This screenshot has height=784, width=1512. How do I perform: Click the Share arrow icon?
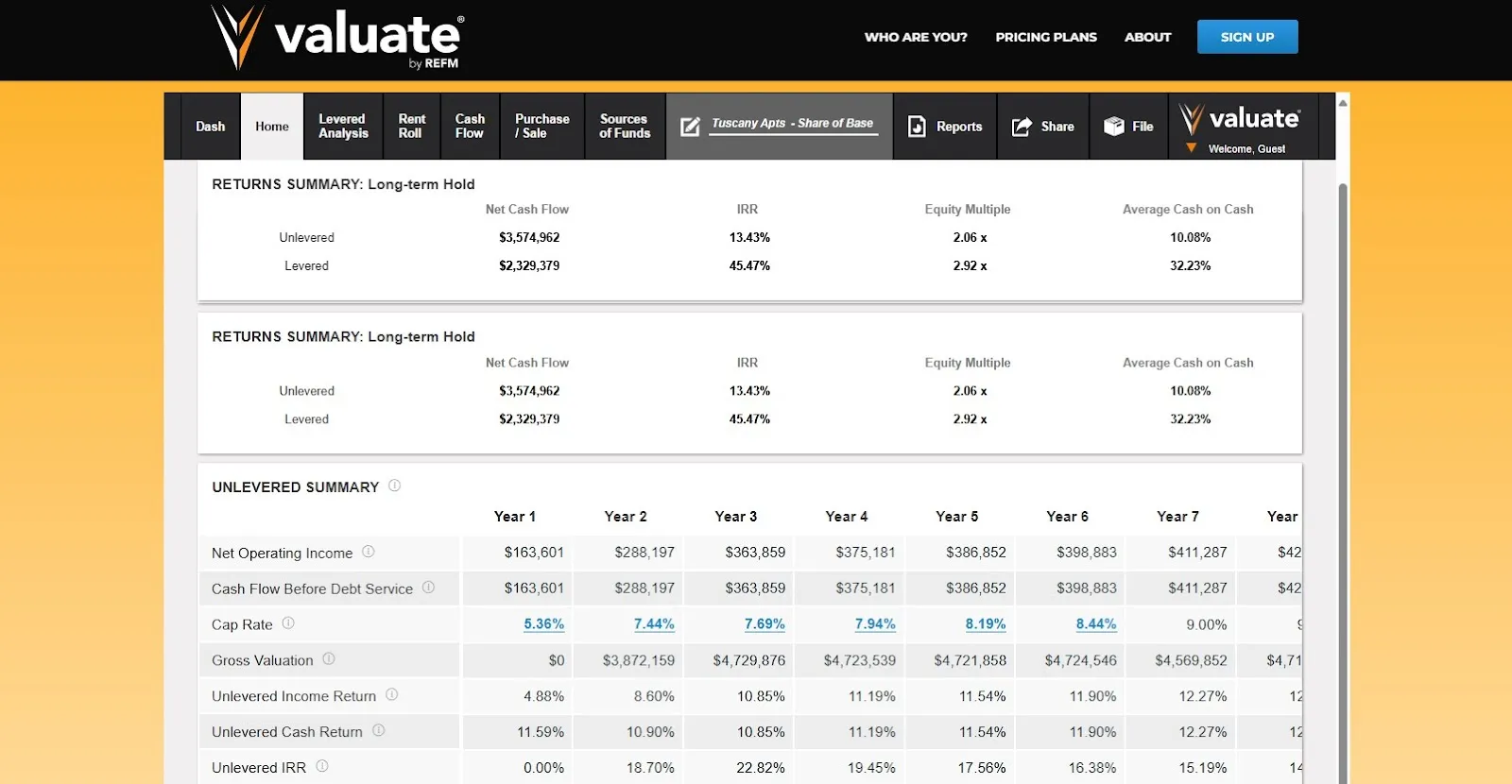click(x=1022, y=127)
